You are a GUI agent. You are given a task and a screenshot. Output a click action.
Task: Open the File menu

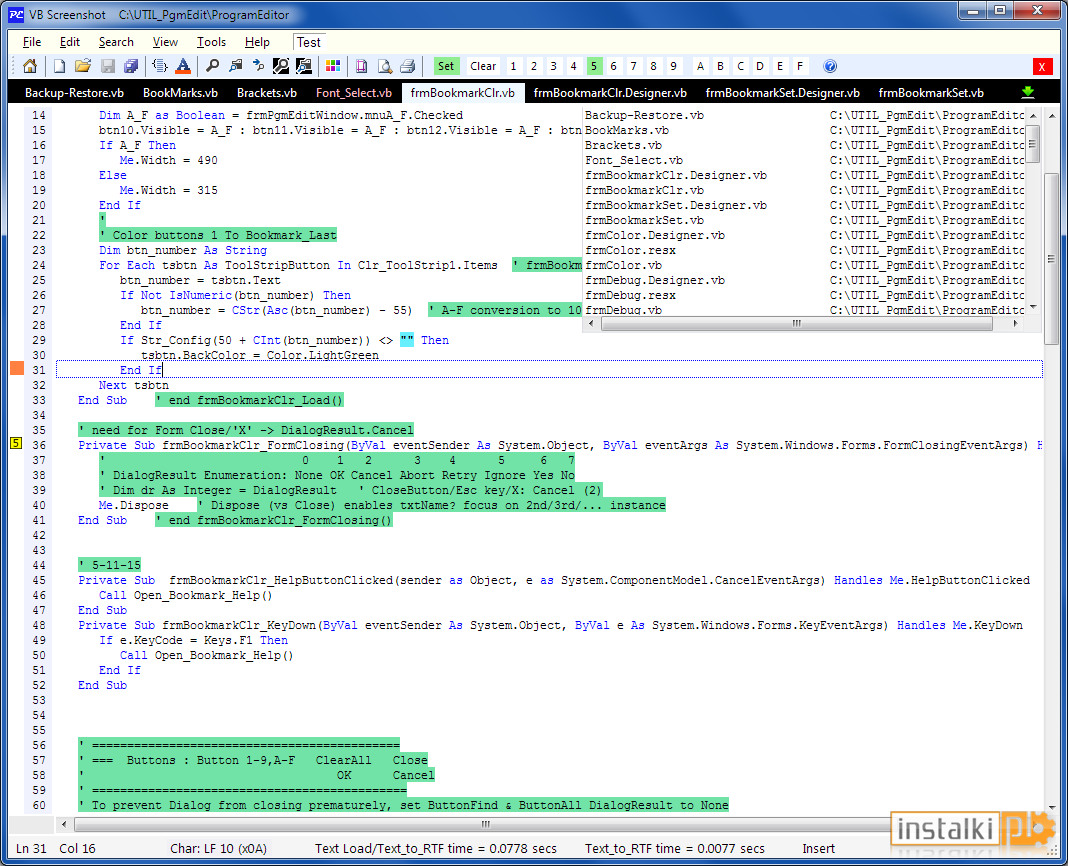(32, 42)
